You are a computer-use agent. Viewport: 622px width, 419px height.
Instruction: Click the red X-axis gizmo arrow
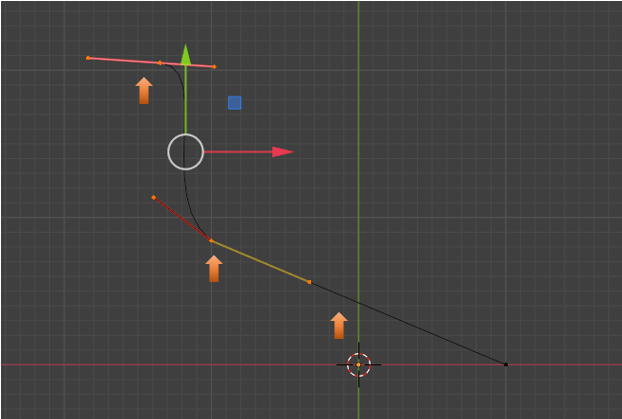coord(281,152)
